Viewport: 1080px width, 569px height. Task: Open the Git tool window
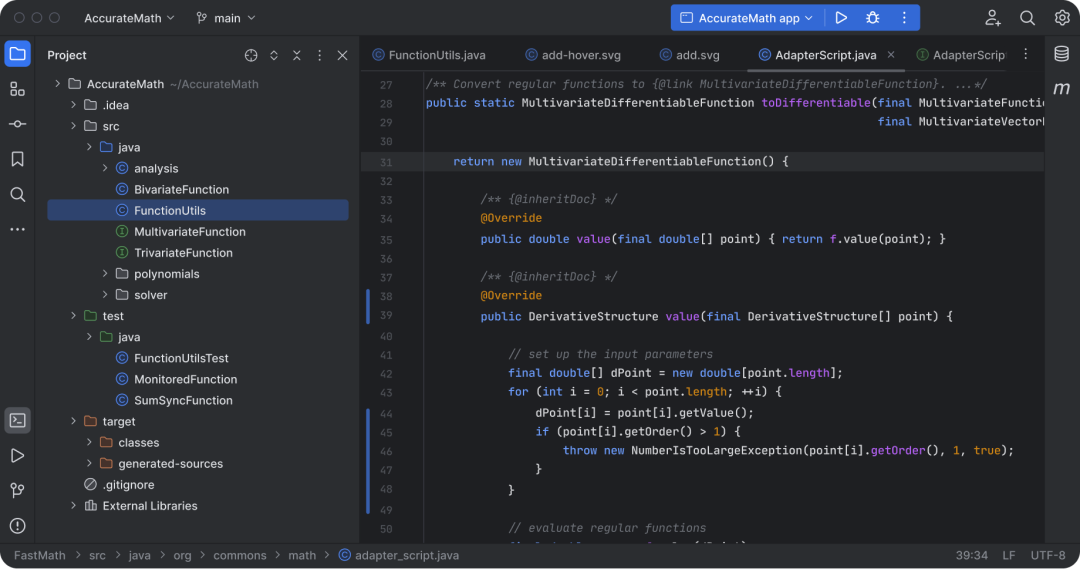[17, 490]
